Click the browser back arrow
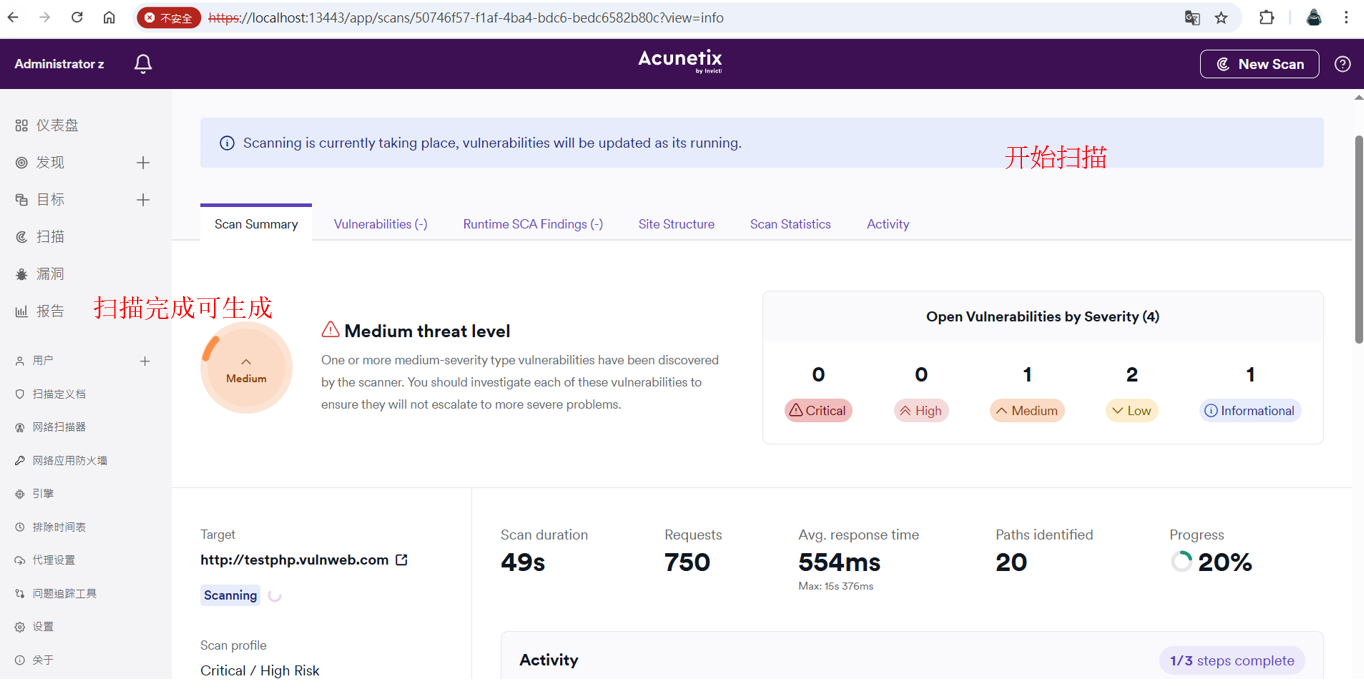The image size is (1364, 700). coord(13,17)
